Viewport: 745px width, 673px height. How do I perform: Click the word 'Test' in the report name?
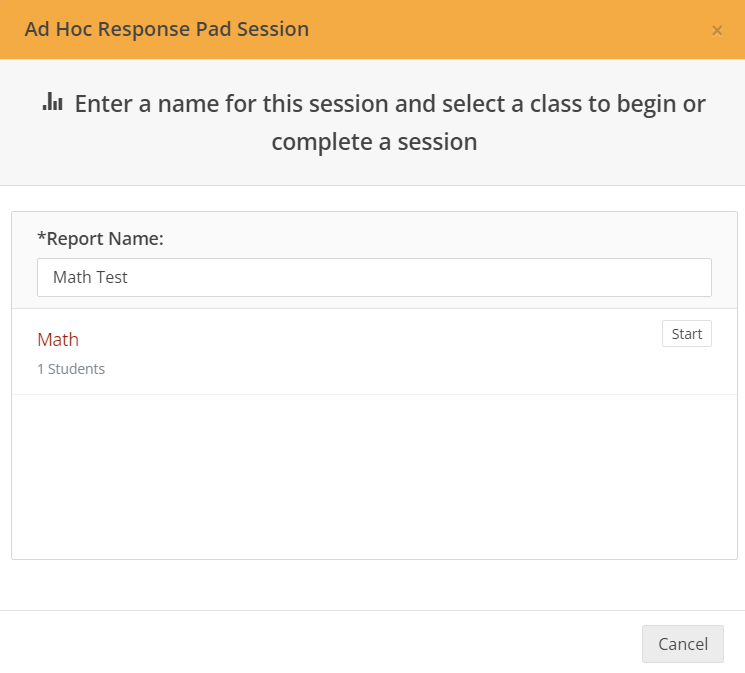point(112,277)
